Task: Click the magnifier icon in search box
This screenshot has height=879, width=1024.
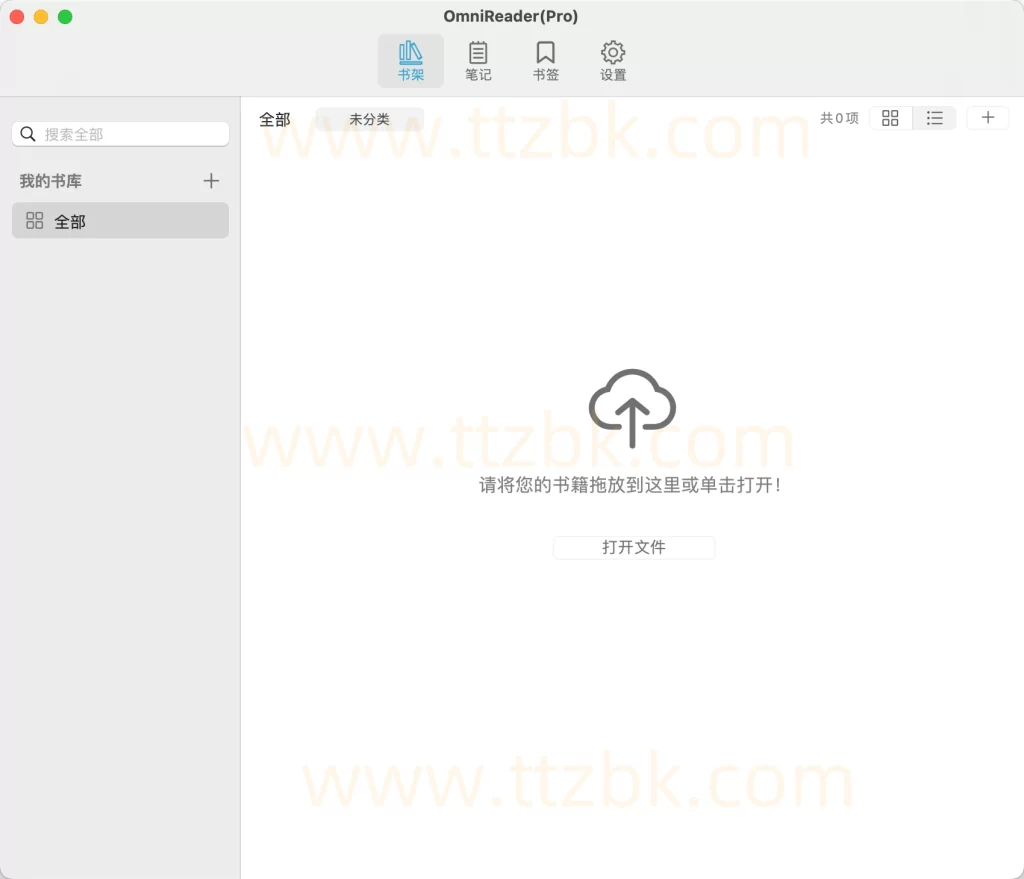Action: pos(27,133)
